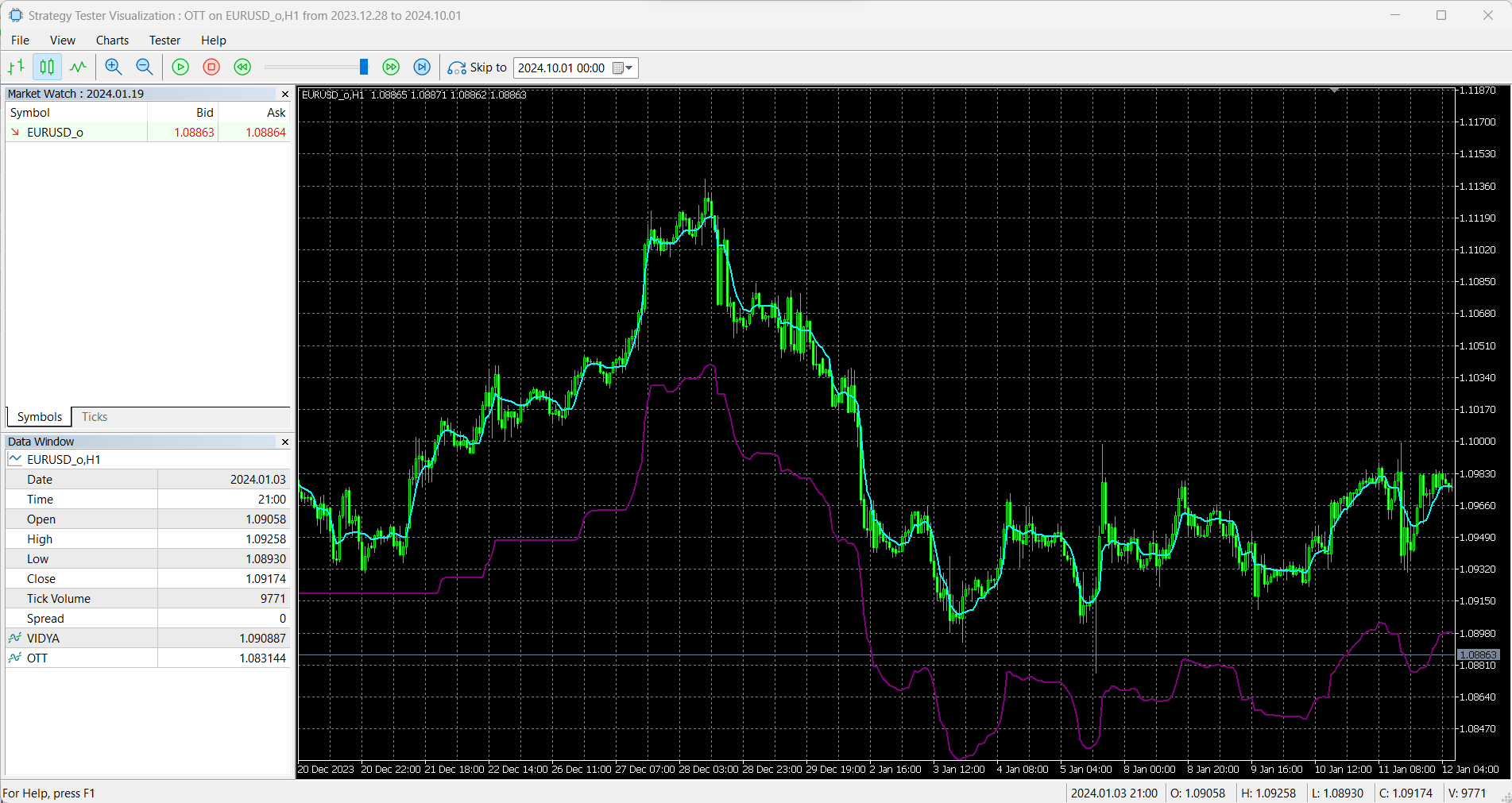
Task: Click the OTT value 1.083144
Action: point(262,658)
